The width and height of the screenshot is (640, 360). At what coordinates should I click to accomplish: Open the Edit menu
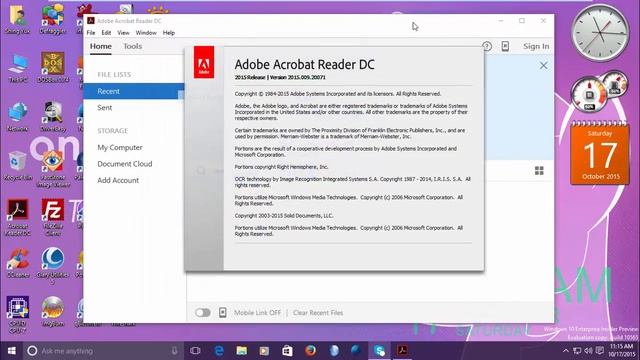pyautogui.click(x=106, y=33)
